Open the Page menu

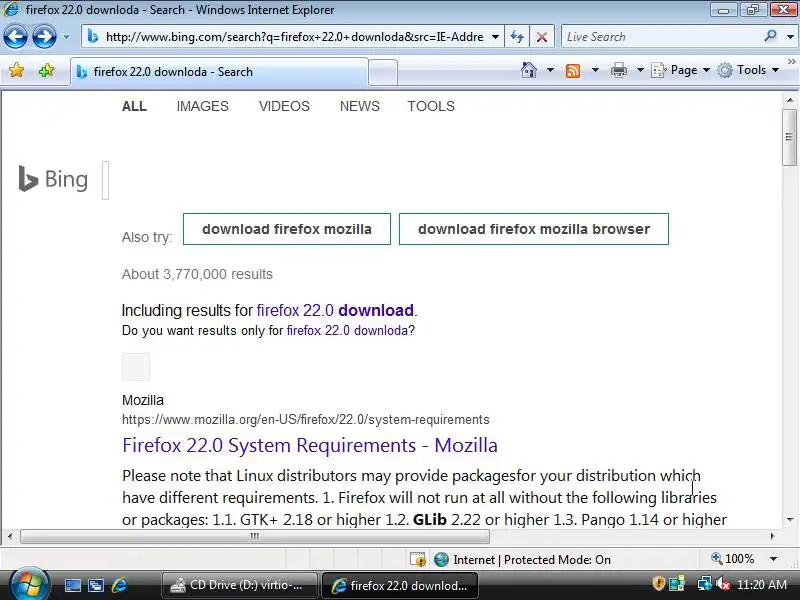tap(681, 70)
